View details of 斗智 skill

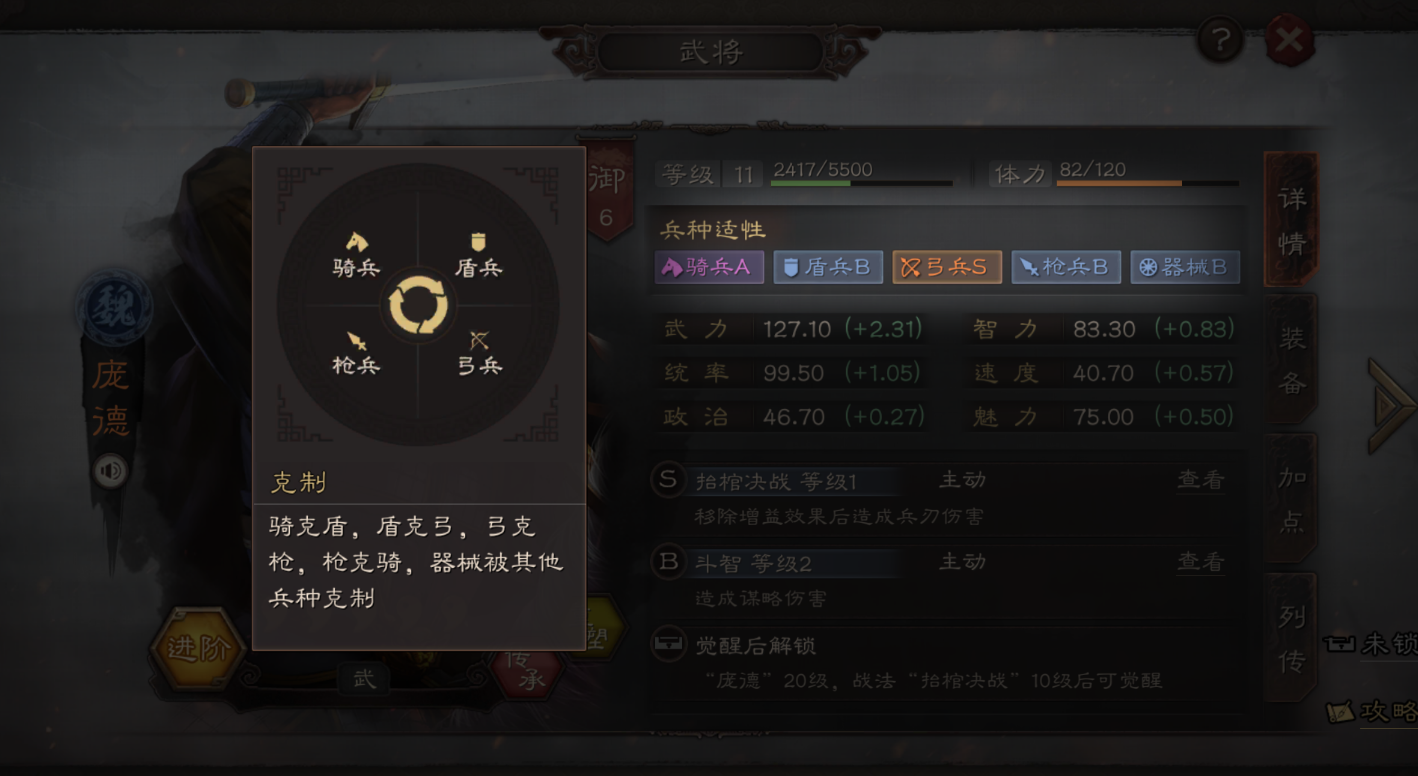coord(1200,562)
